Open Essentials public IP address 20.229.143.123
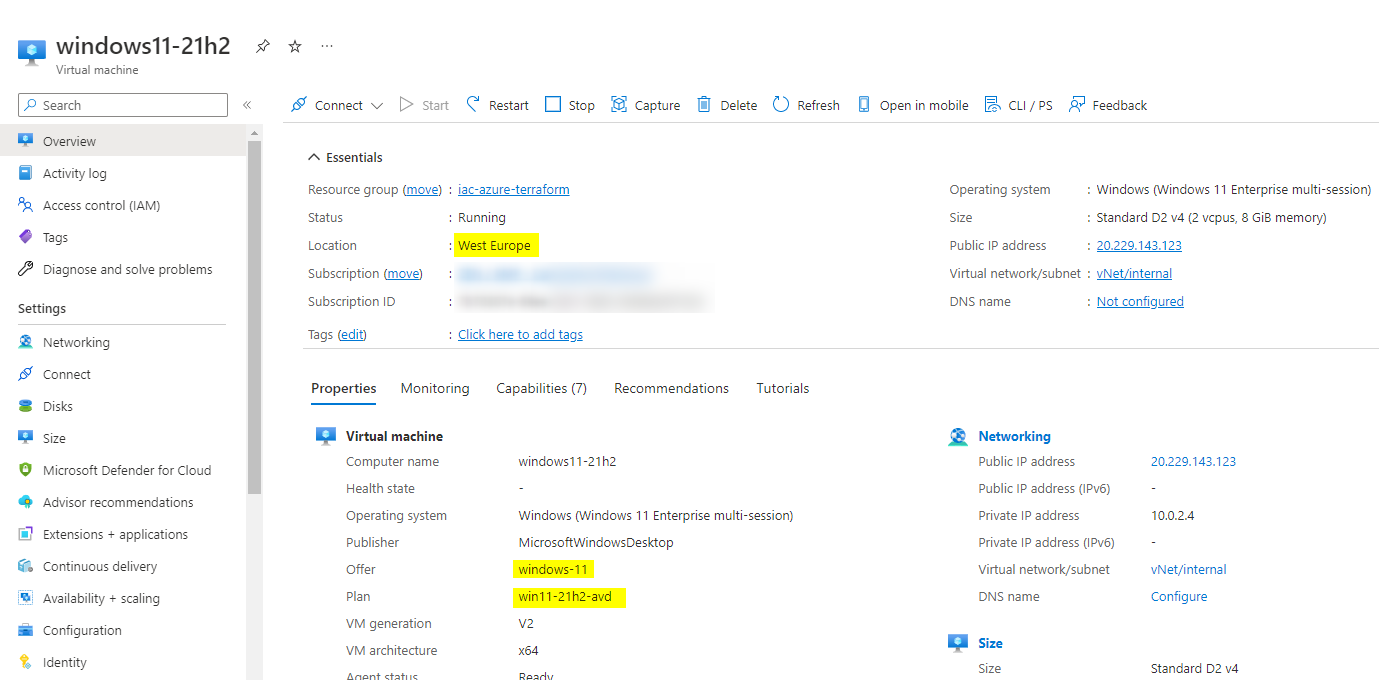 (x=1139, y=245)
